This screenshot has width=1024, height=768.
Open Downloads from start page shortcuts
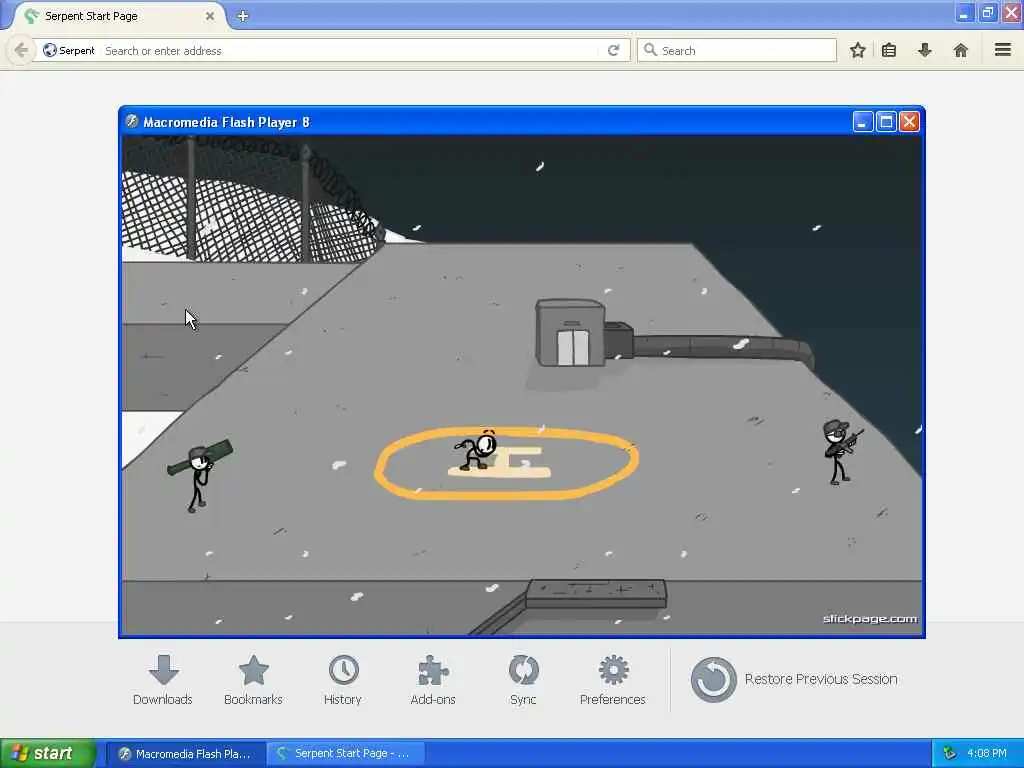point(163,680)
